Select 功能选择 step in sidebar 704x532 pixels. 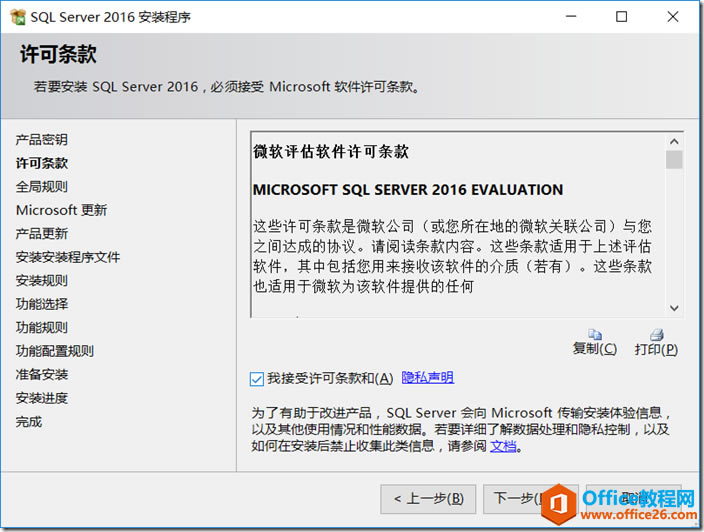click(42, 304)
